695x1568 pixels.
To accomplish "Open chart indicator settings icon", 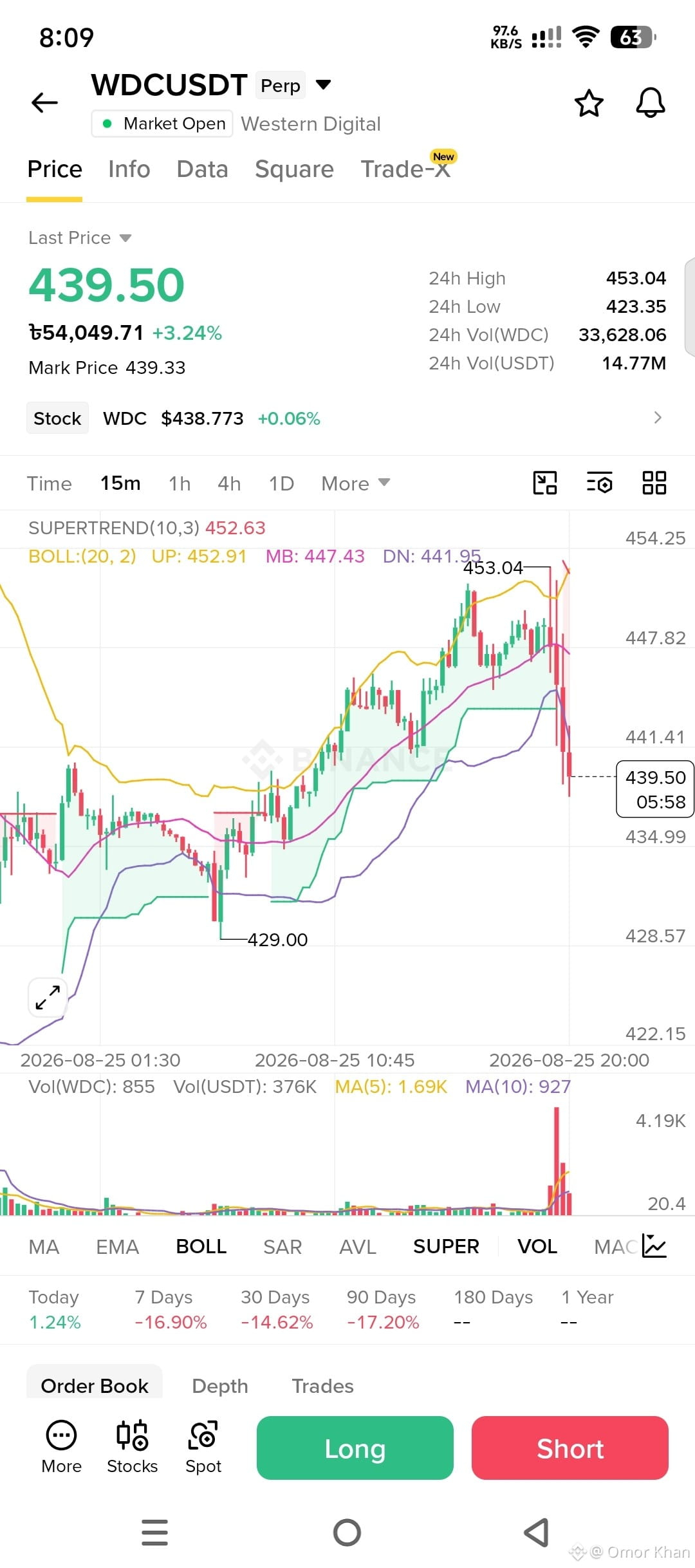I will (x=599, y=483).
